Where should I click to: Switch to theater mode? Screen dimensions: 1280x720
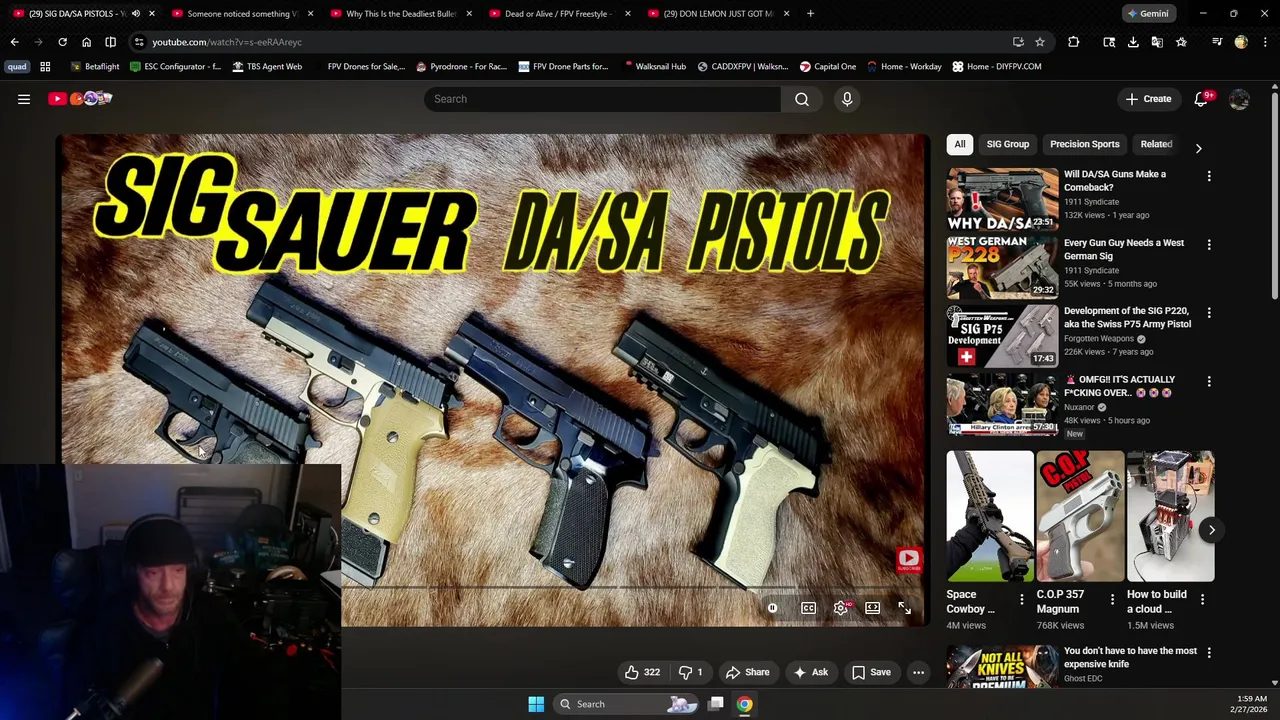[873, 608]
